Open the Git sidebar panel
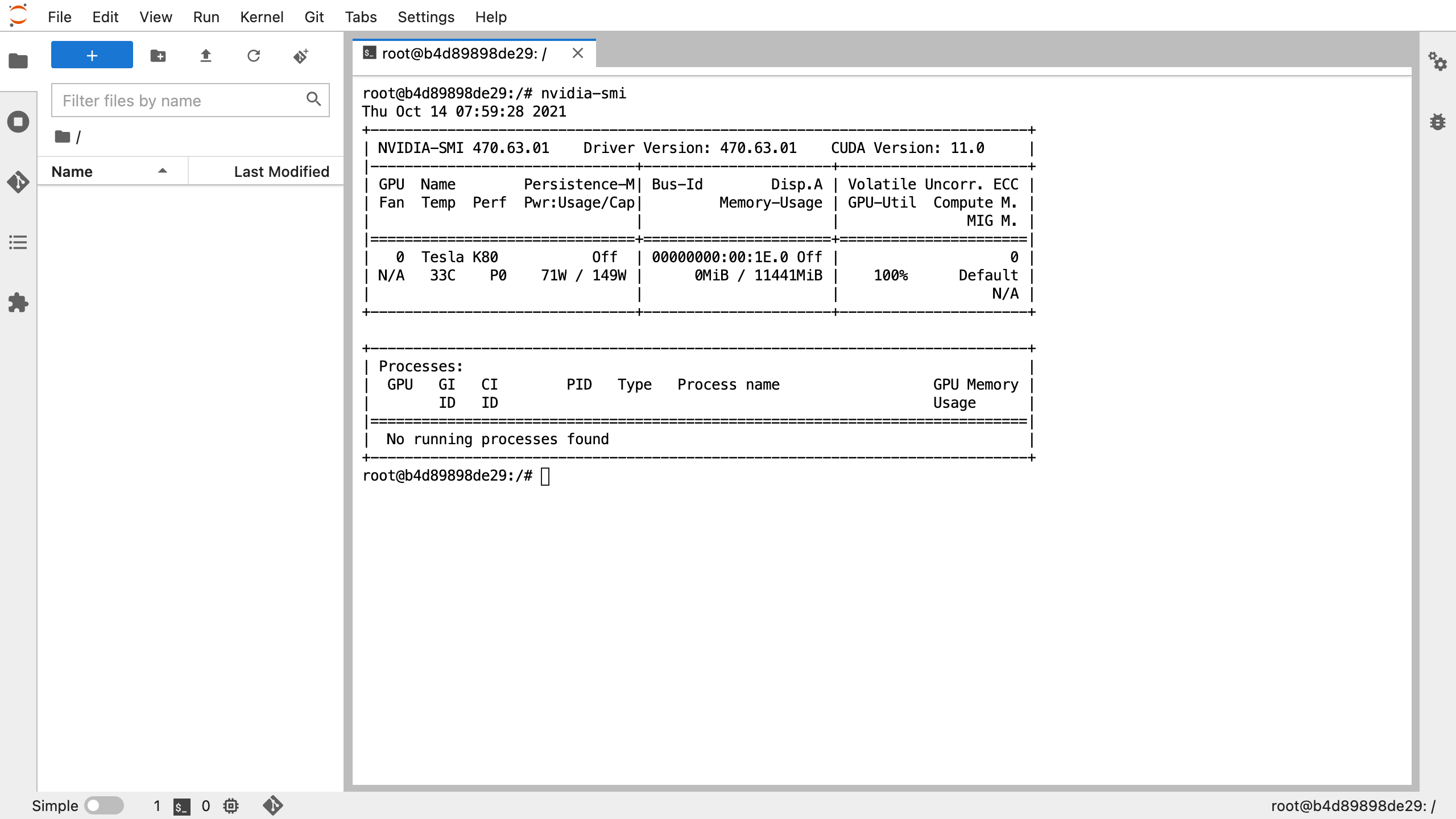 18,182
